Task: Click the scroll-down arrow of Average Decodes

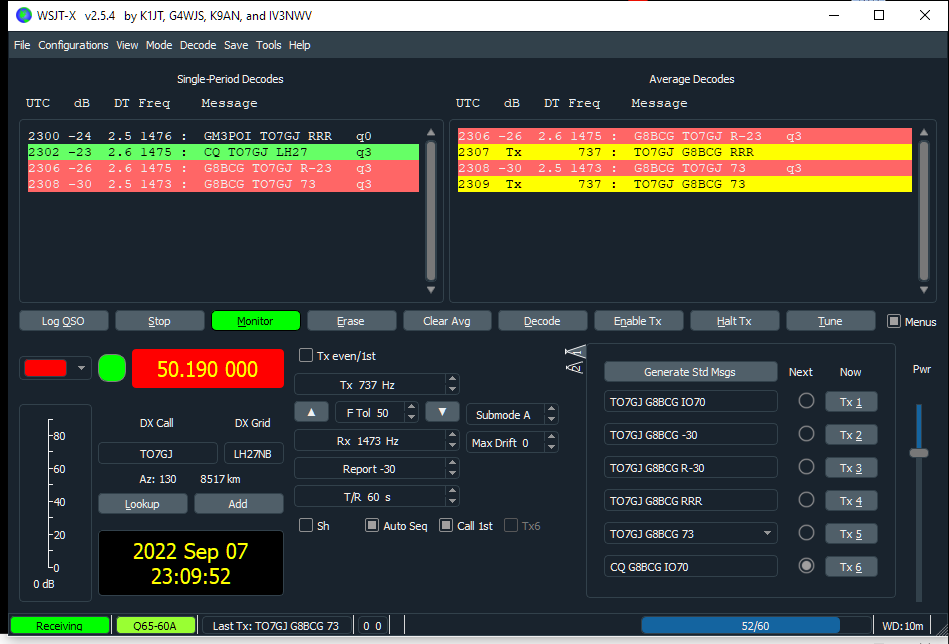Action: (924, 290)
